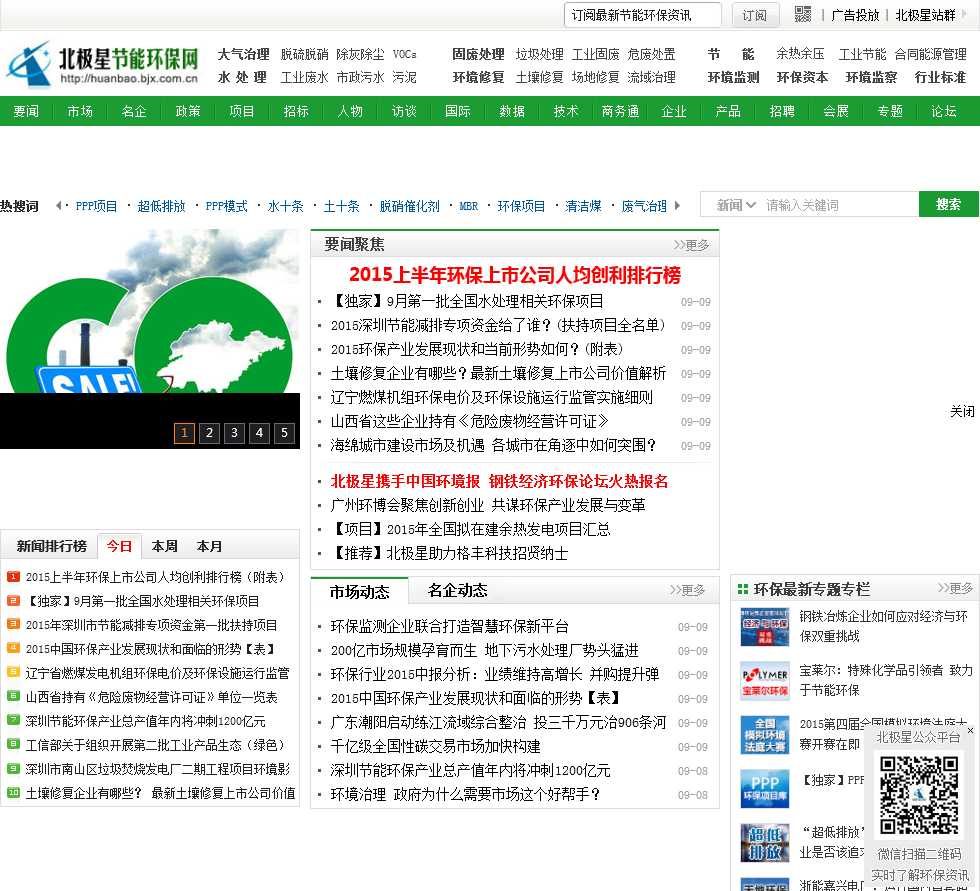
Task: Open ranking item 7 深圳节能环保产业总产值
Action: [146, 721]
